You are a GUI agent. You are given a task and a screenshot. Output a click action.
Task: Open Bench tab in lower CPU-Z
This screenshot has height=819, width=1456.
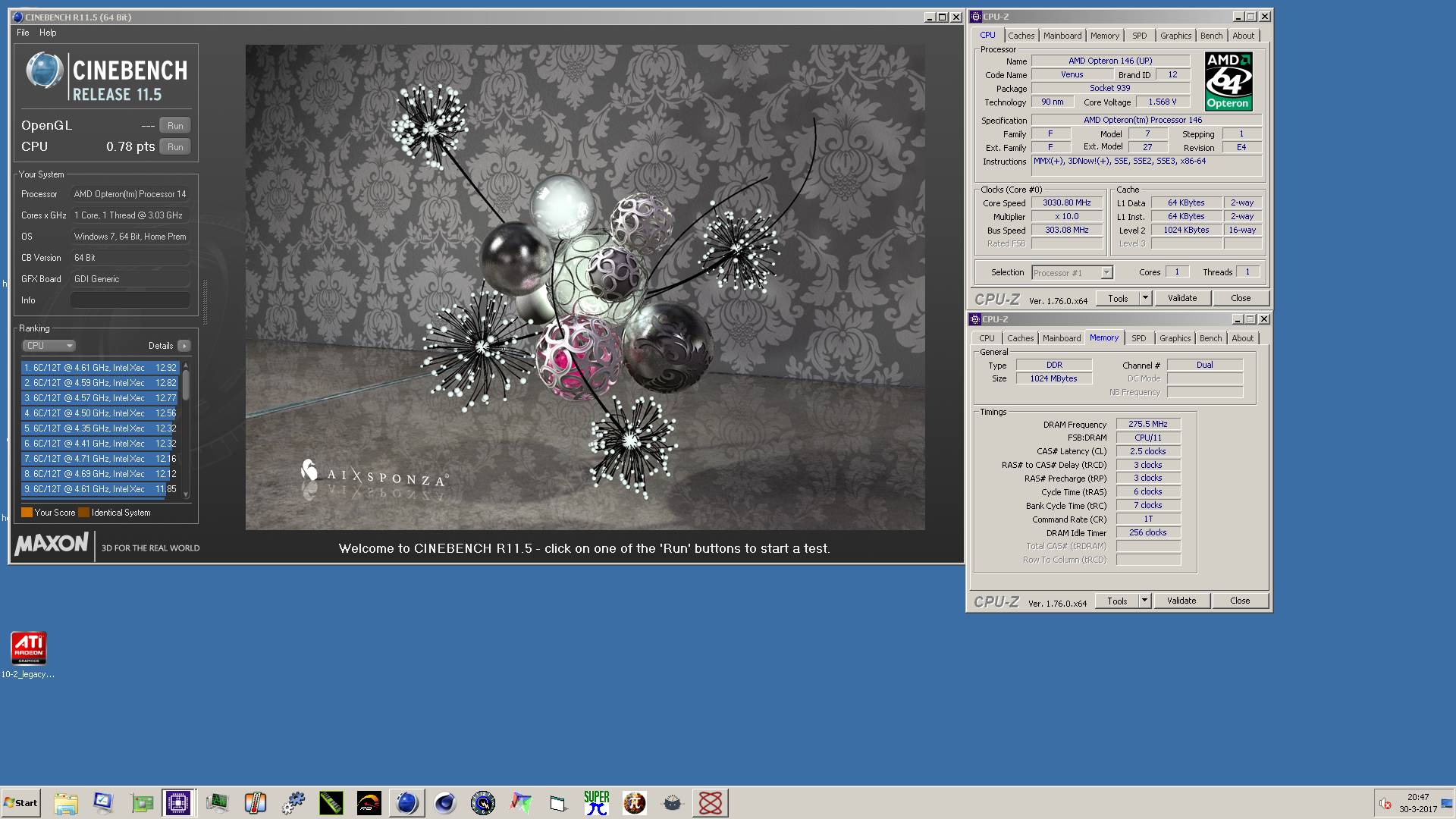click(x=1210, y=338)
